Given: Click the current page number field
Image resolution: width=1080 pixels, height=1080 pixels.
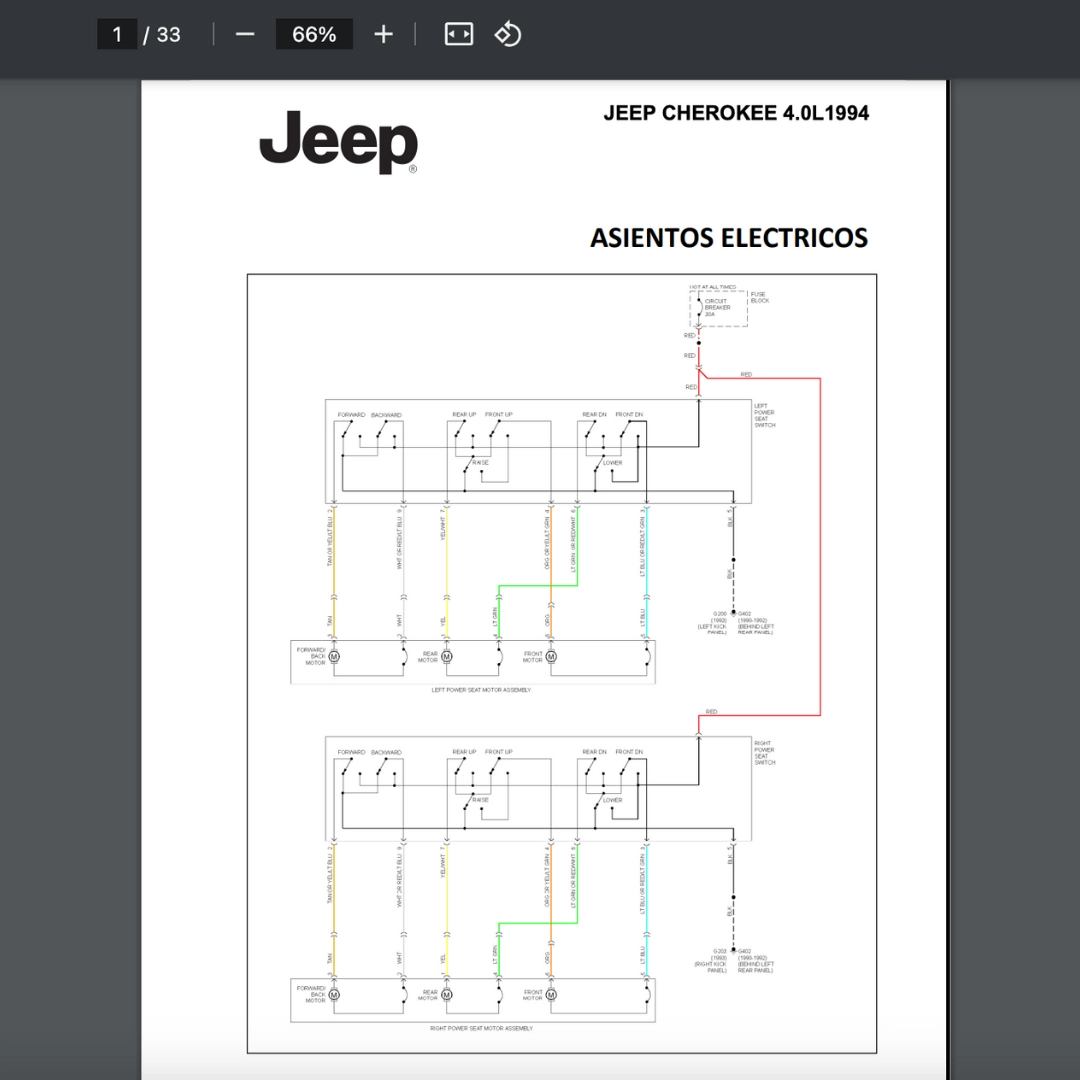Looking at the screenshot, I should click(x=117, y=34).
